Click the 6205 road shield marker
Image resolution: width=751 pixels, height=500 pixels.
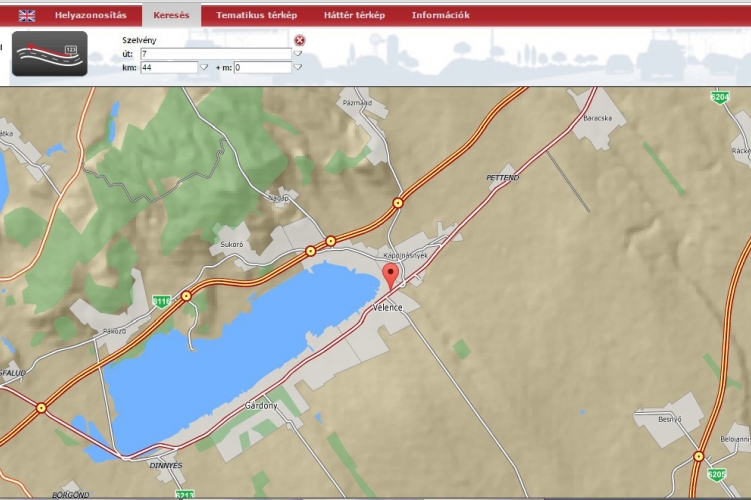(x=715, y=475)
